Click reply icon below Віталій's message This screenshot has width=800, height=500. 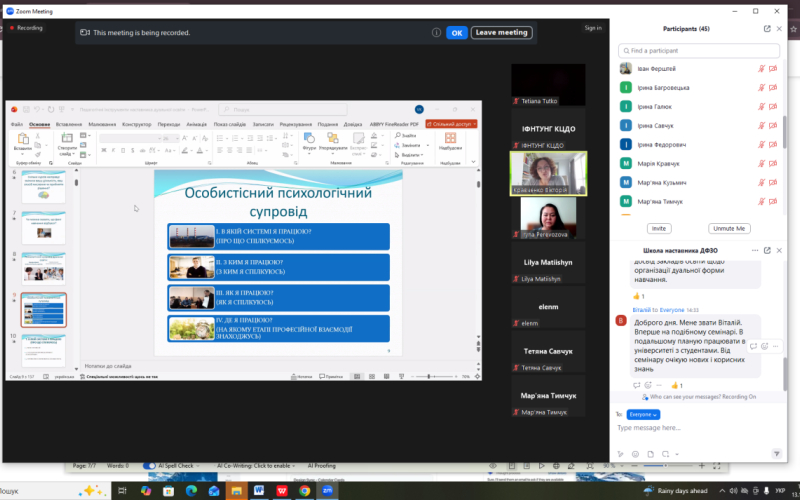(636, 386)
